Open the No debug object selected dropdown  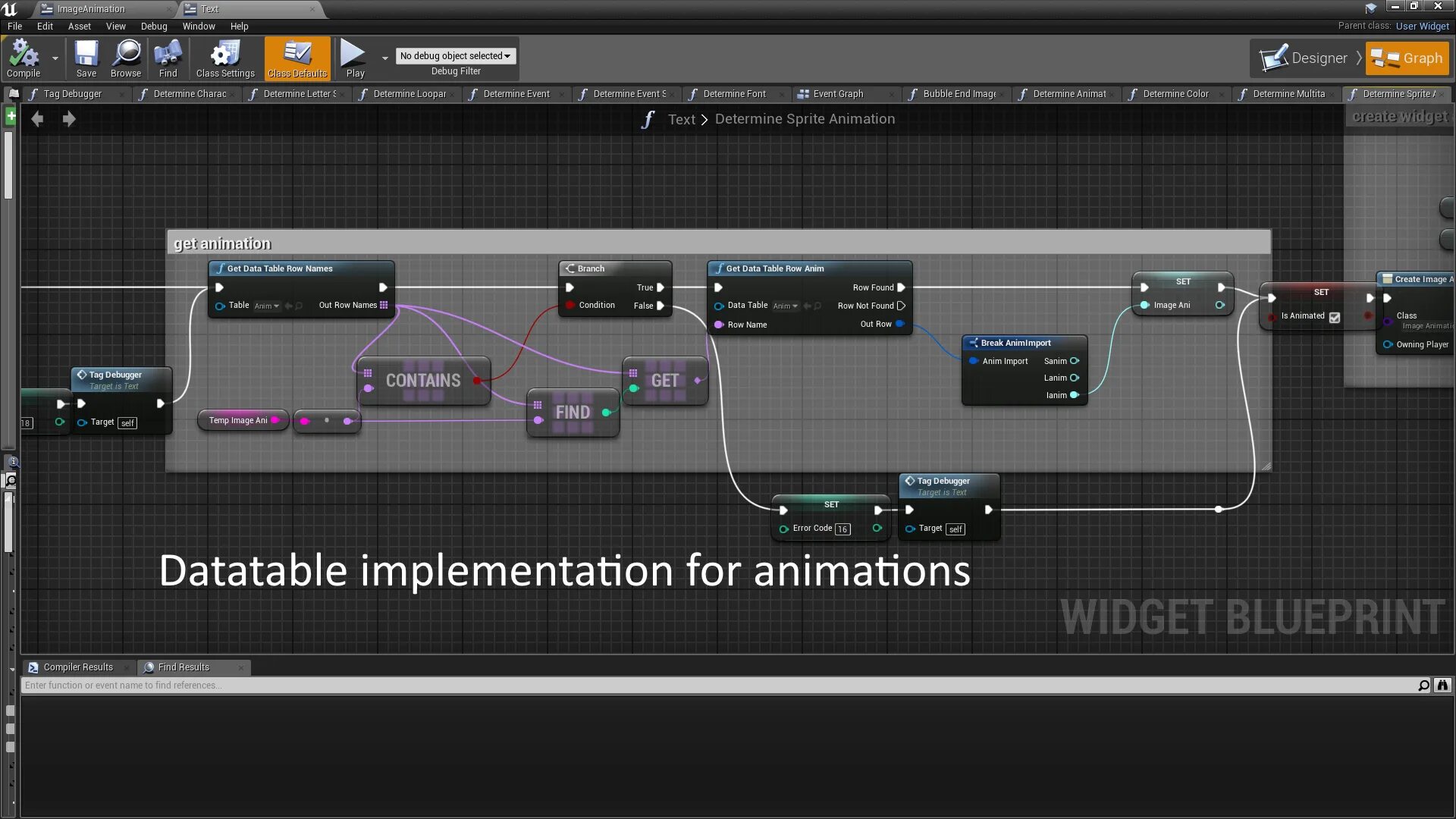[455, 55]
